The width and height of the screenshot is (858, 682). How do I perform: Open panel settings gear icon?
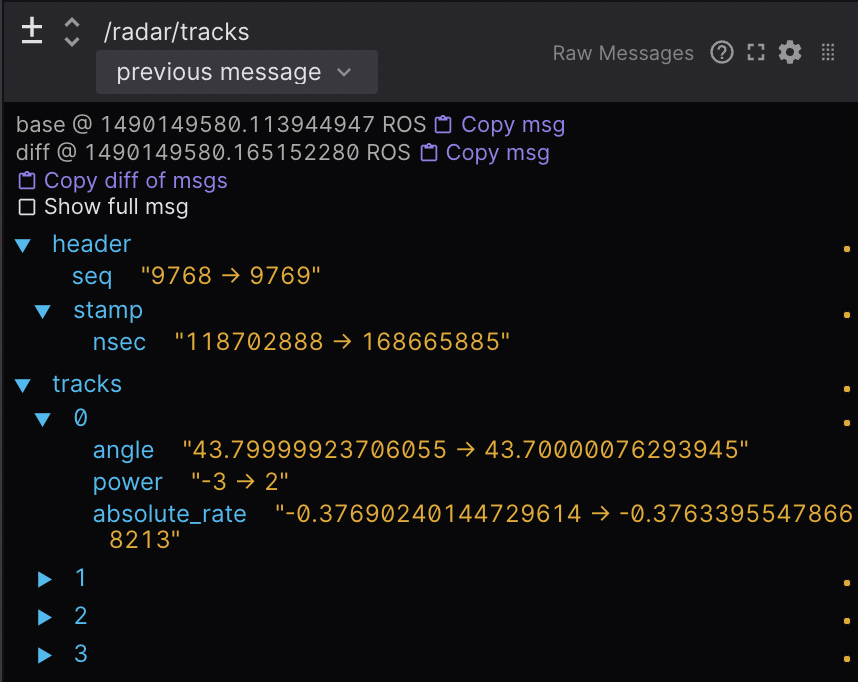790,53
